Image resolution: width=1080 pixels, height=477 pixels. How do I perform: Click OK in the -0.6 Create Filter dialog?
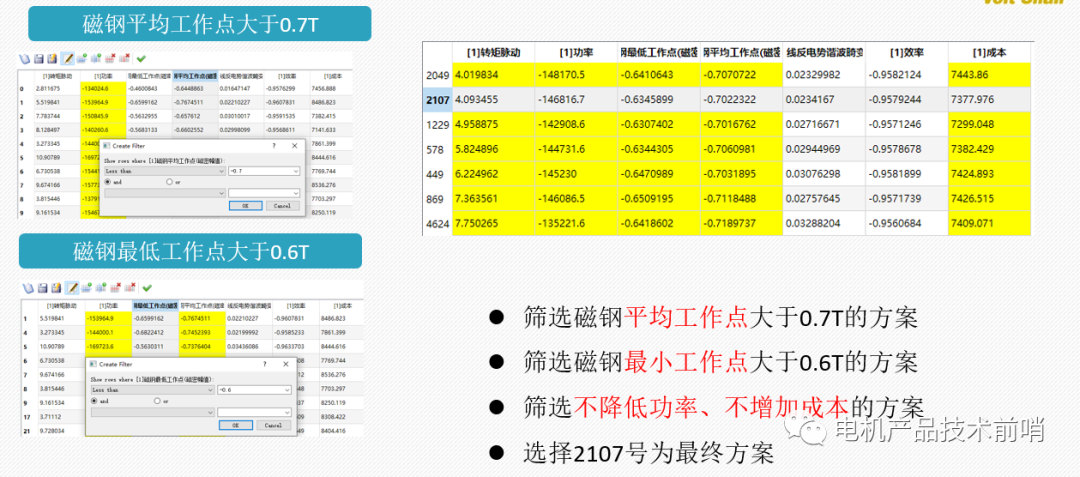[236, 425]
